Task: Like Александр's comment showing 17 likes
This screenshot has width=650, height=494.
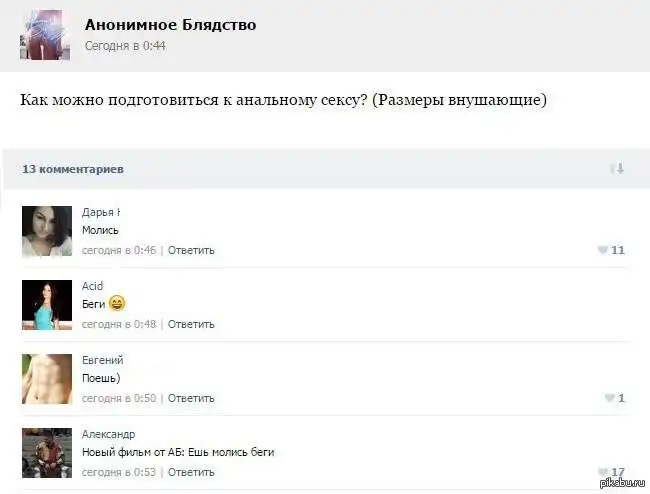Action: pyautogui.click(x=603, y=472)
